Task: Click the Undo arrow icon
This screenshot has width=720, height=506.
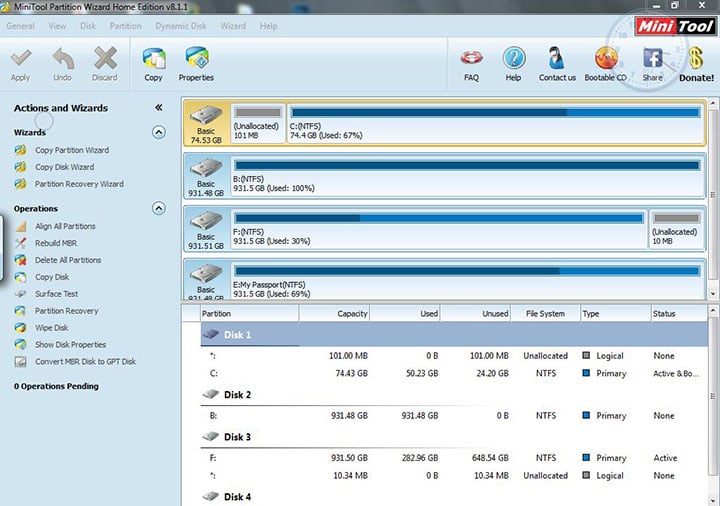Action: coord(63,58)
